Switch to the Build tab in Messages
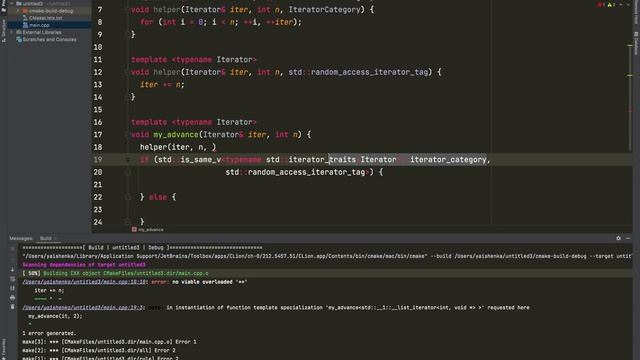 pos(46,238)
